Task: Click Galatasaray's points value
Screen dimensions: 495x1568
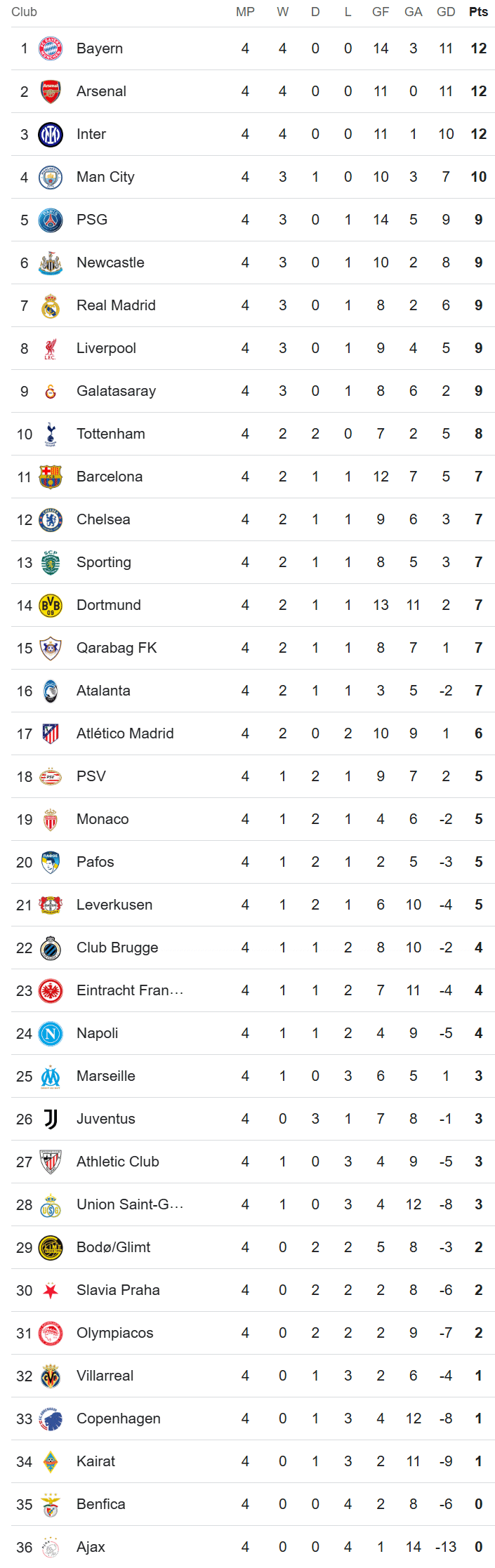Action: coord(478,391)
